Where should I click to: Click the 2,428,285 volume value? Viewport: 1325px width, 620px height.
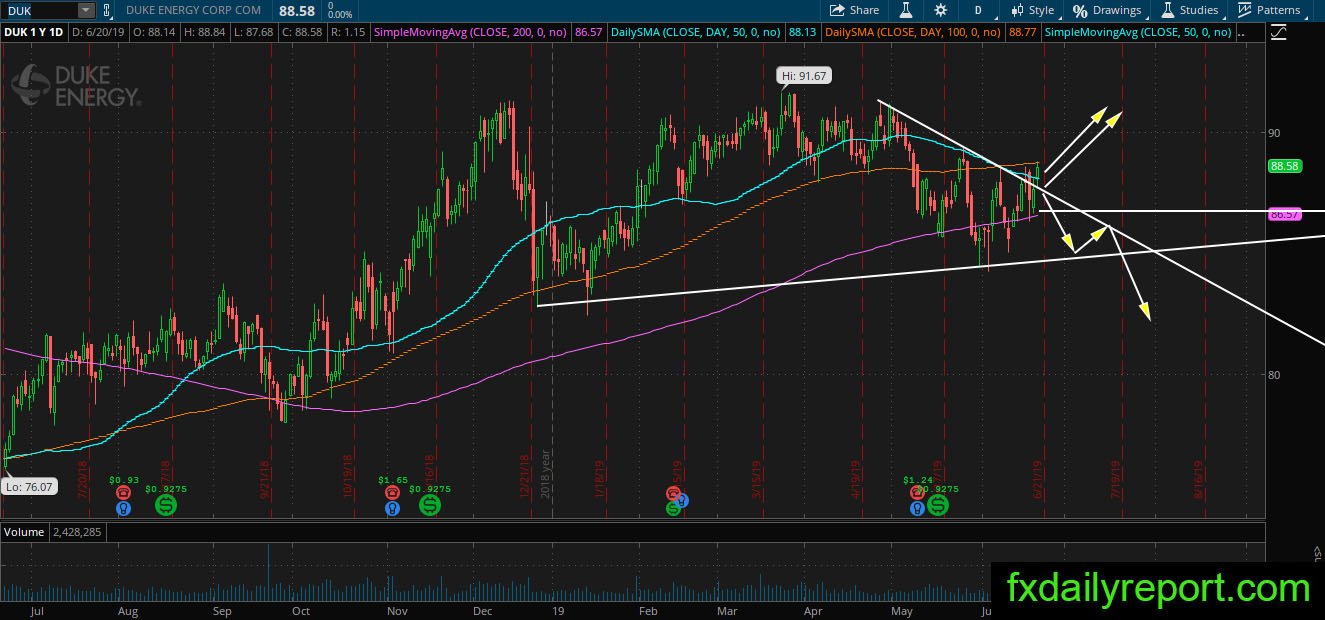click(x=76, y=532)
